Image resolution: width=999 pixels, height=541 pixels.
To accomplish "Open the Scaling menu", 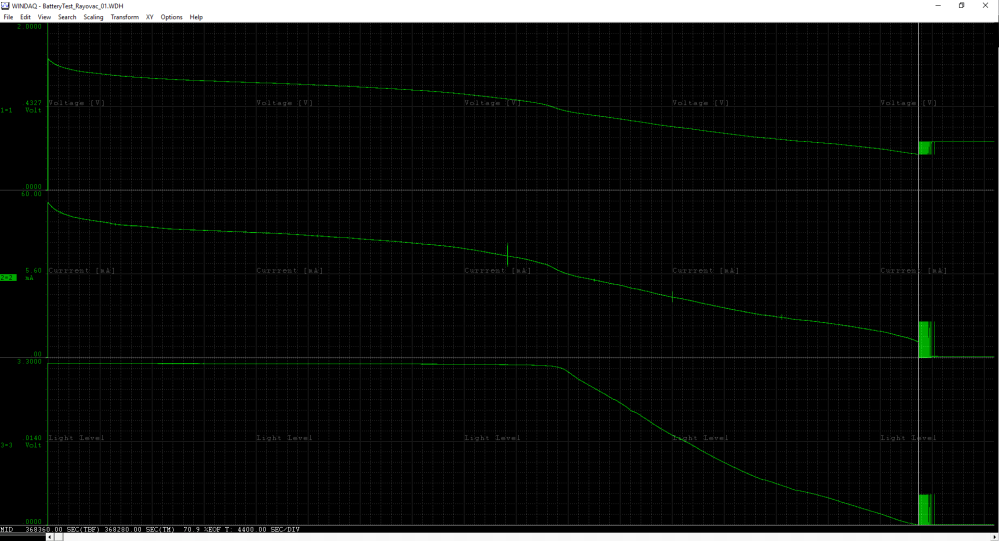I will [x=93, y=17].
